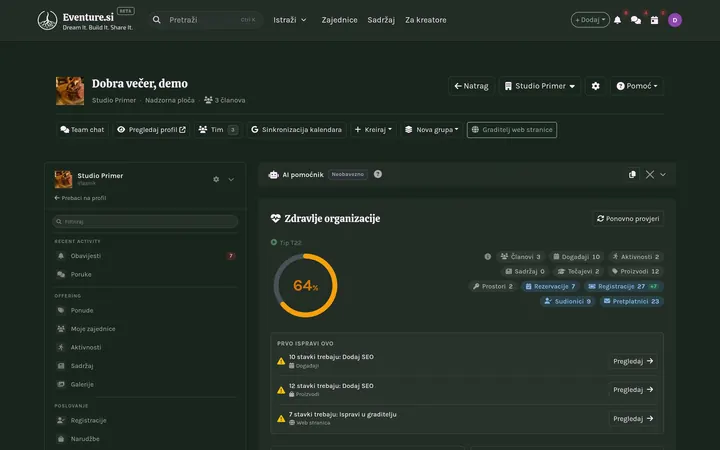Click the Aktivnosti 2 chip

pyautogui.click(x=636, y=257)
